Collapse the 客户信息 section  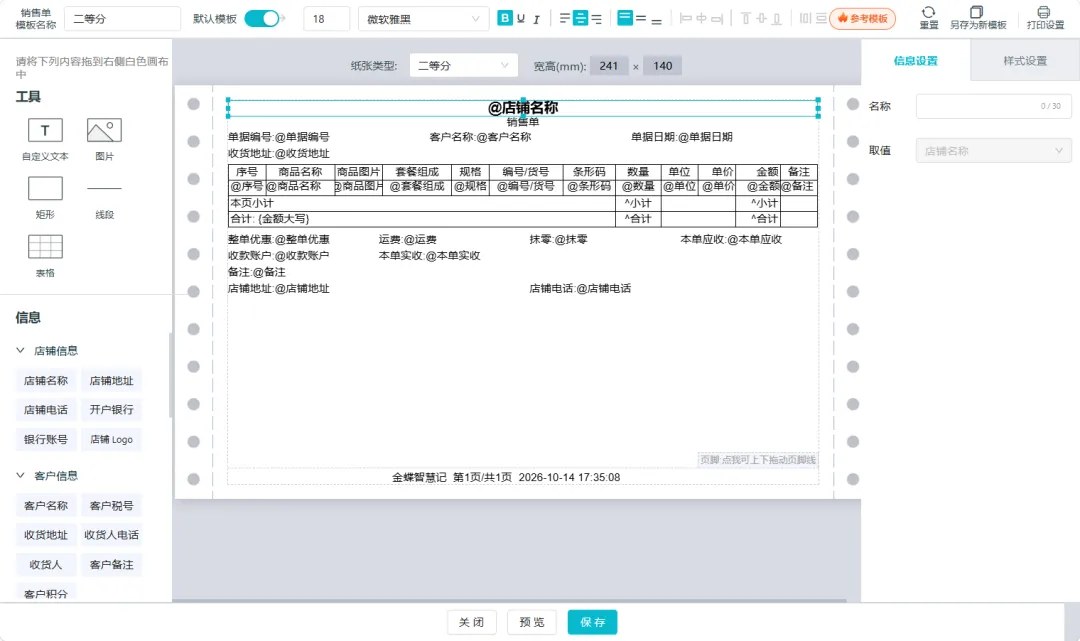coord(21,475)
